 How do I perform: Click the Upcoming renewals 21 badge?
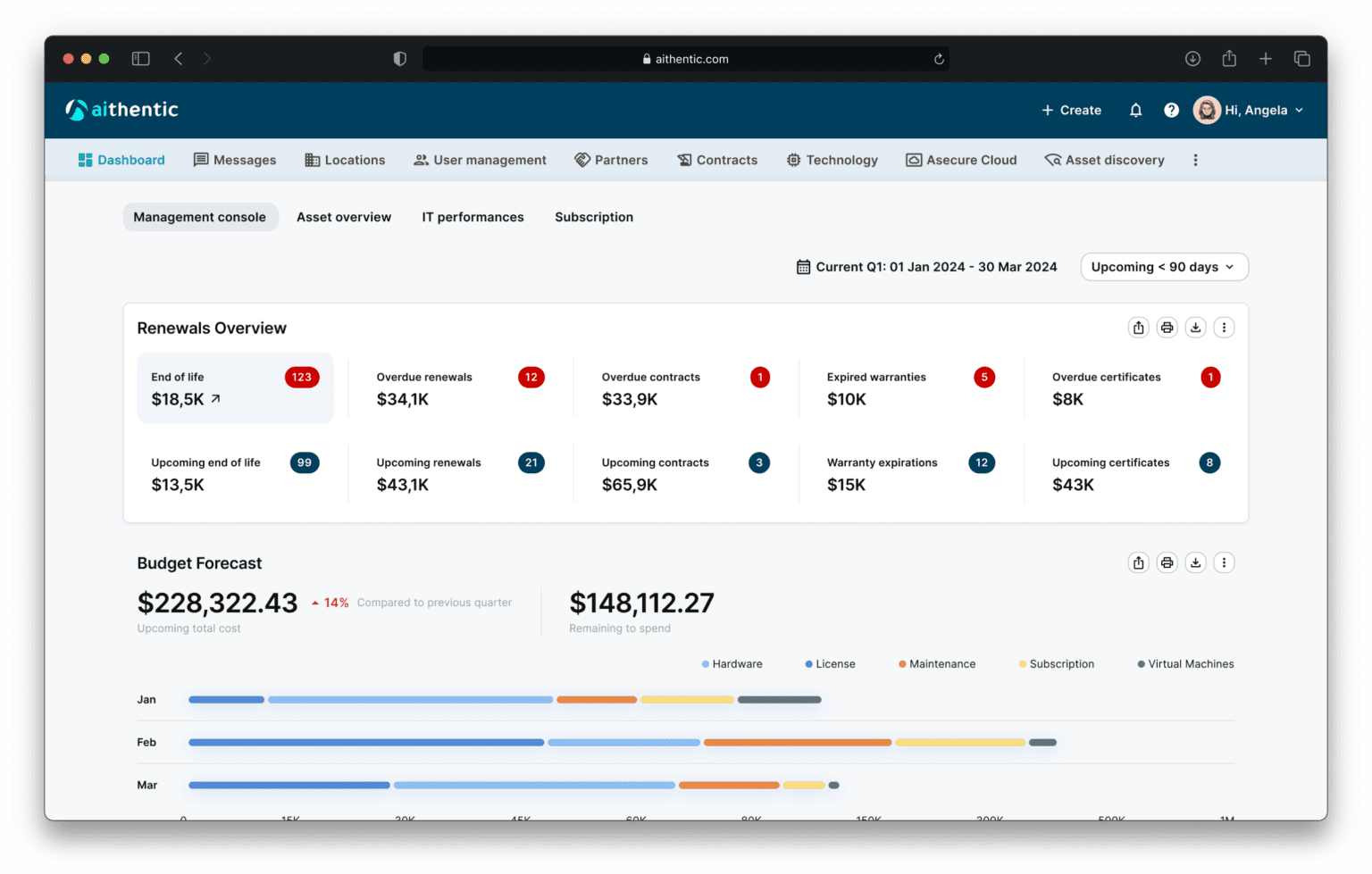[x=531, y=462]
